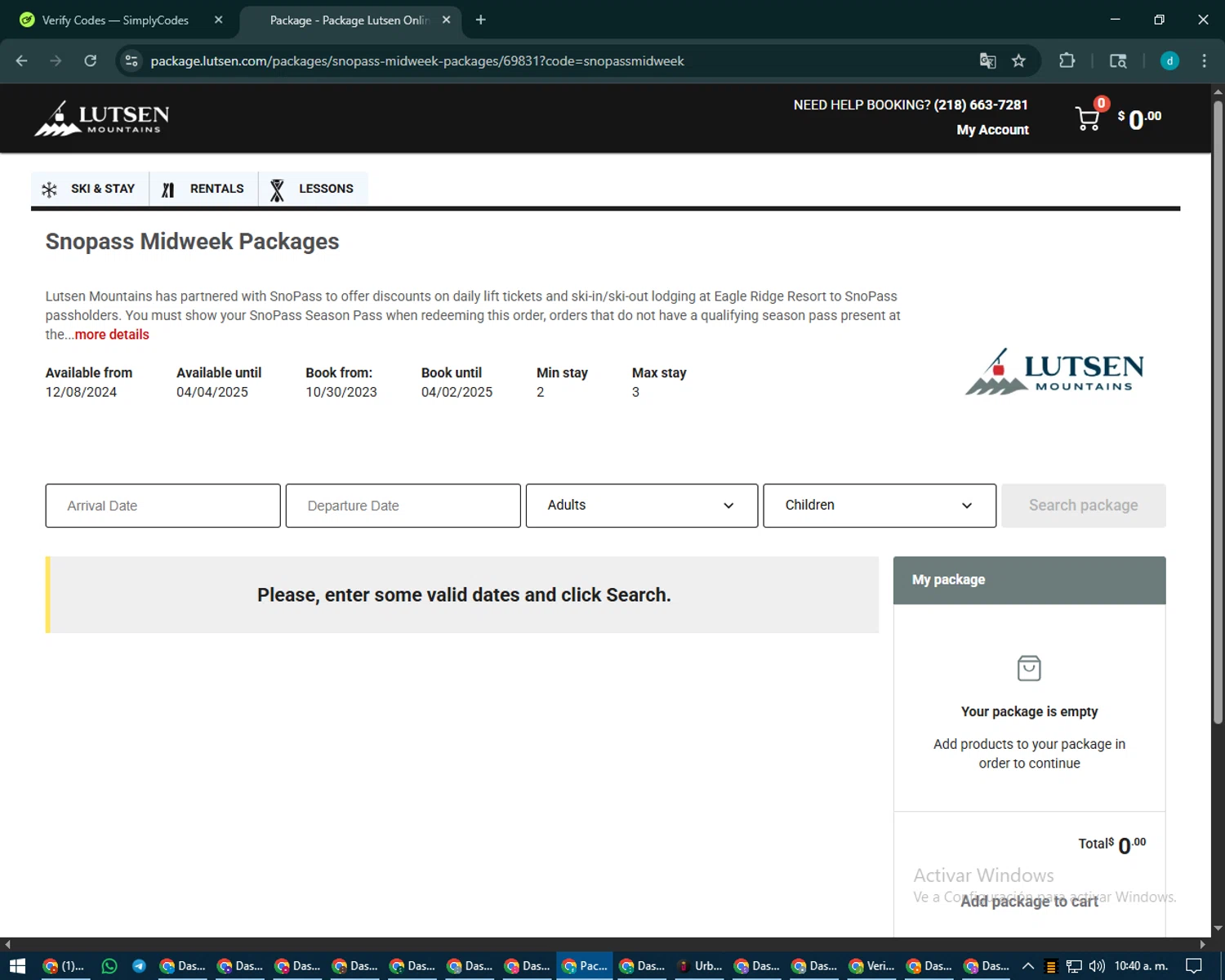The height and width of the screenshot is (980, 1225).
Task: Click the Snopass Midweek Packages heading
Action: tap(192, 242)
